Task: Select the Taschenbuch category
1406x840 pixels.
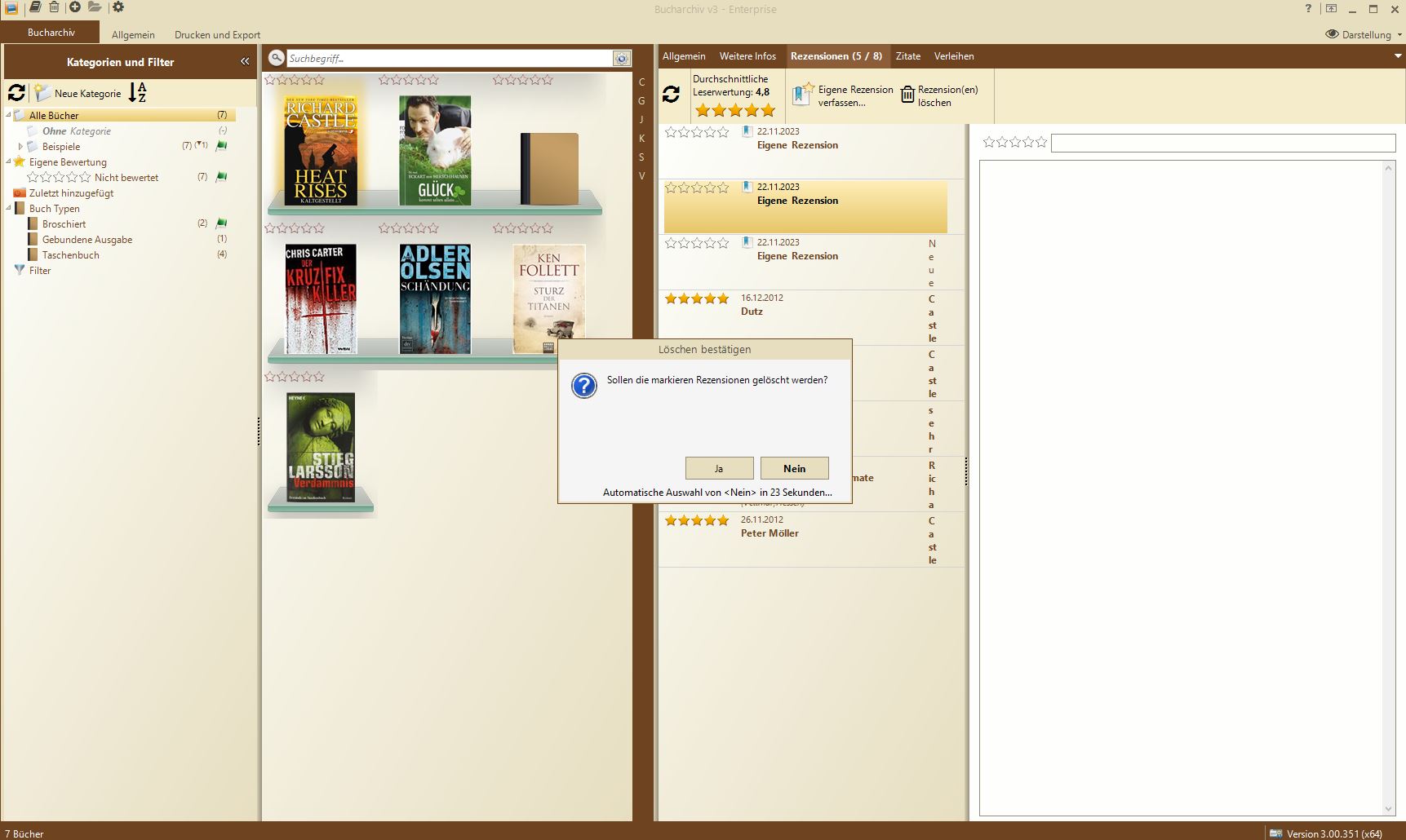Action: 71,254
